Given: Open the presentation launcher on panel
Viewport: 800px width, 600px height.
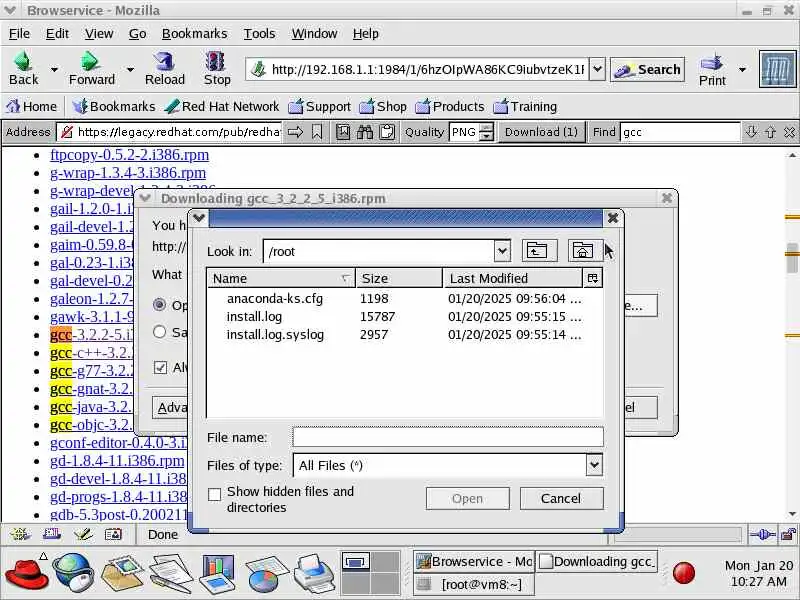Looking at the screenshot, I should click(x=218, y=573).
